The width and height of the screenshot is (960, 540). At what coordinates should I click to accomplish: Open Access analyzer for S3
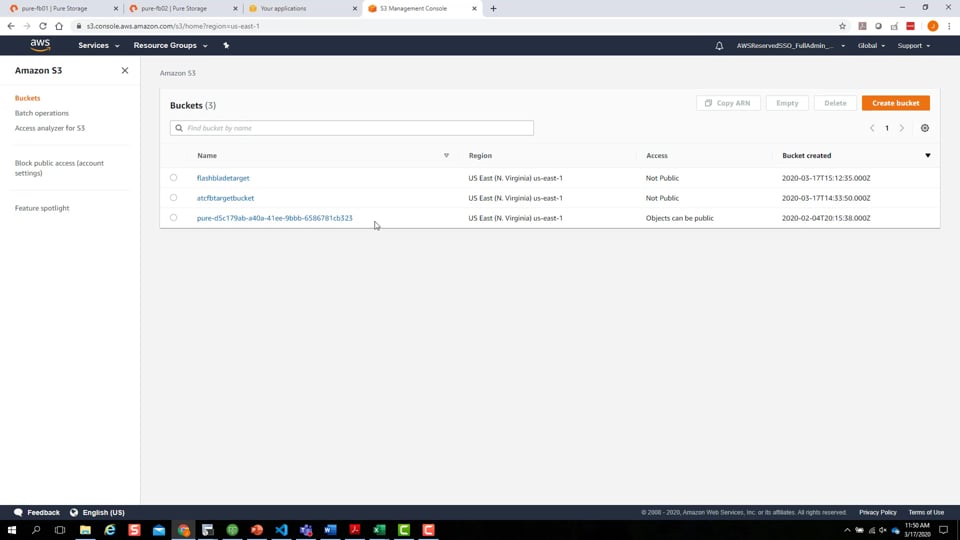click(50, 128)
